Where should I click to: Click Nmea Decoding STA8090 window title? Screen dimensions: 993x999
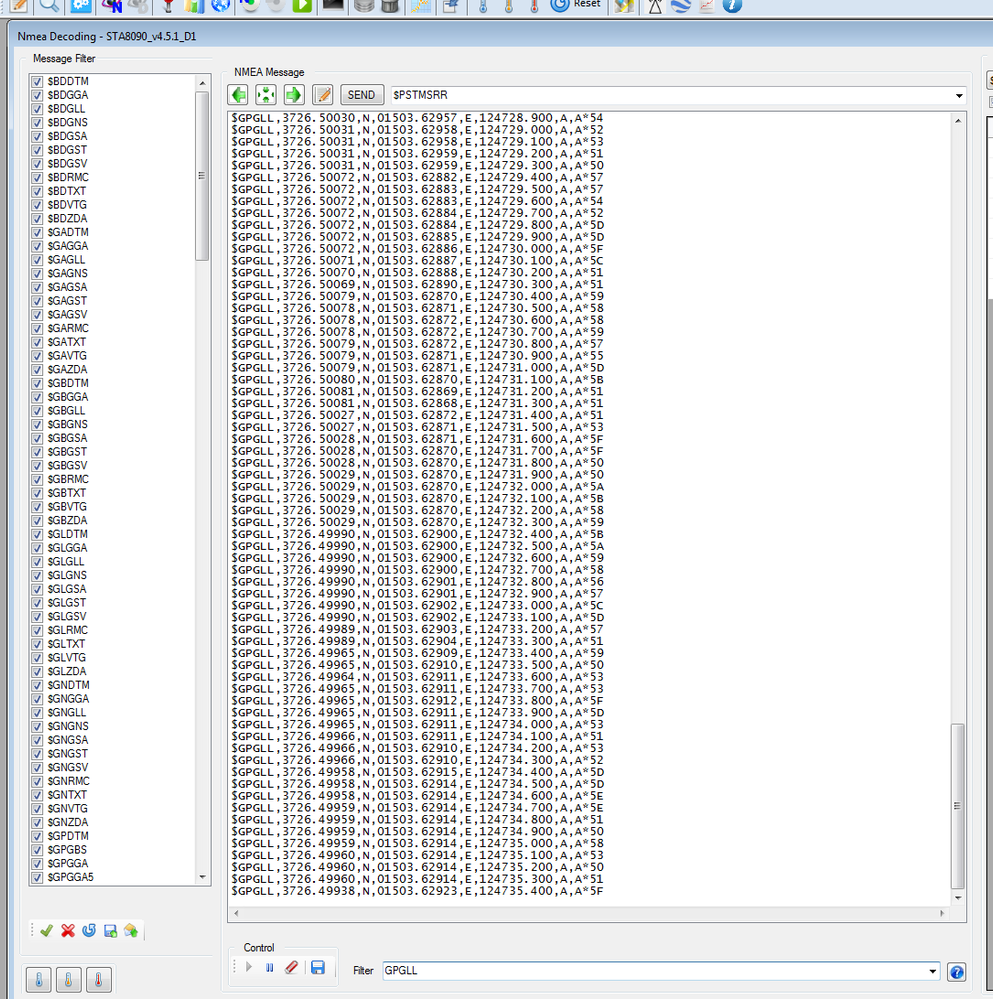click(x=107, y=36)
